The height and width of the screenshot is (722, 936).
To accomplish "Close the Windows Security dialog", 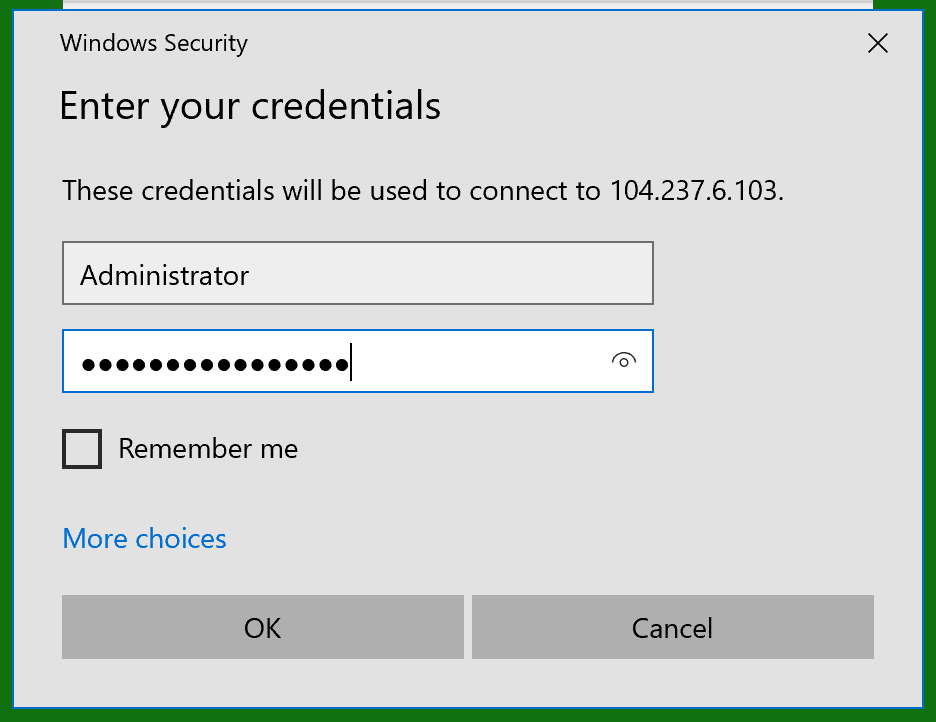I will [878, 43].
